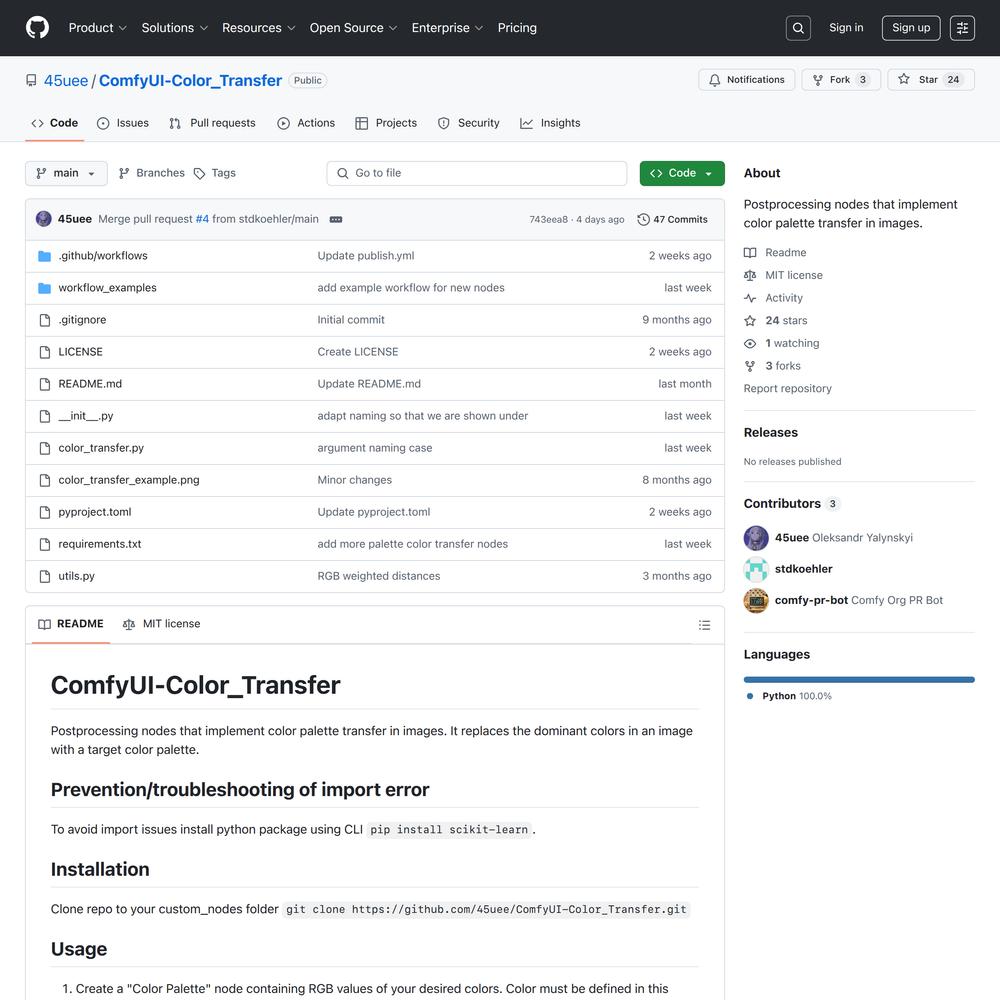Open the pyproject.toml file
The width and height of the screenshot is (1000, 1000).
[x=95, y=512]
